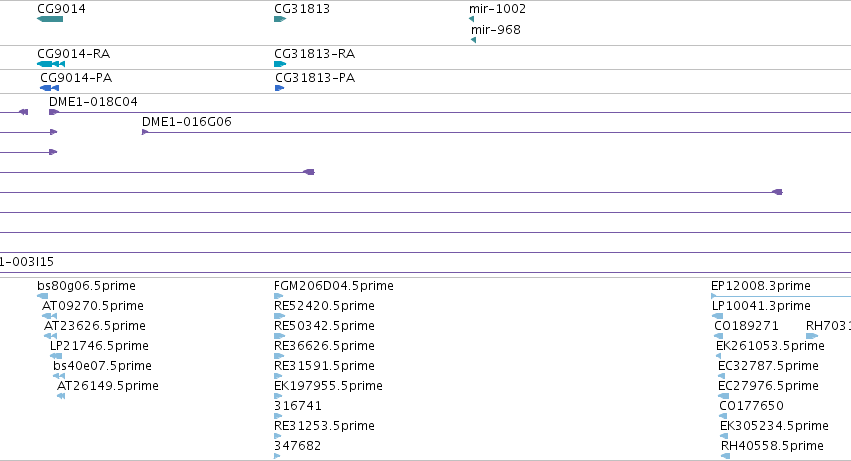Click the DME1-018C04 clone start arrow
Viewport: 851px width, 461px height.
(54, 112)
